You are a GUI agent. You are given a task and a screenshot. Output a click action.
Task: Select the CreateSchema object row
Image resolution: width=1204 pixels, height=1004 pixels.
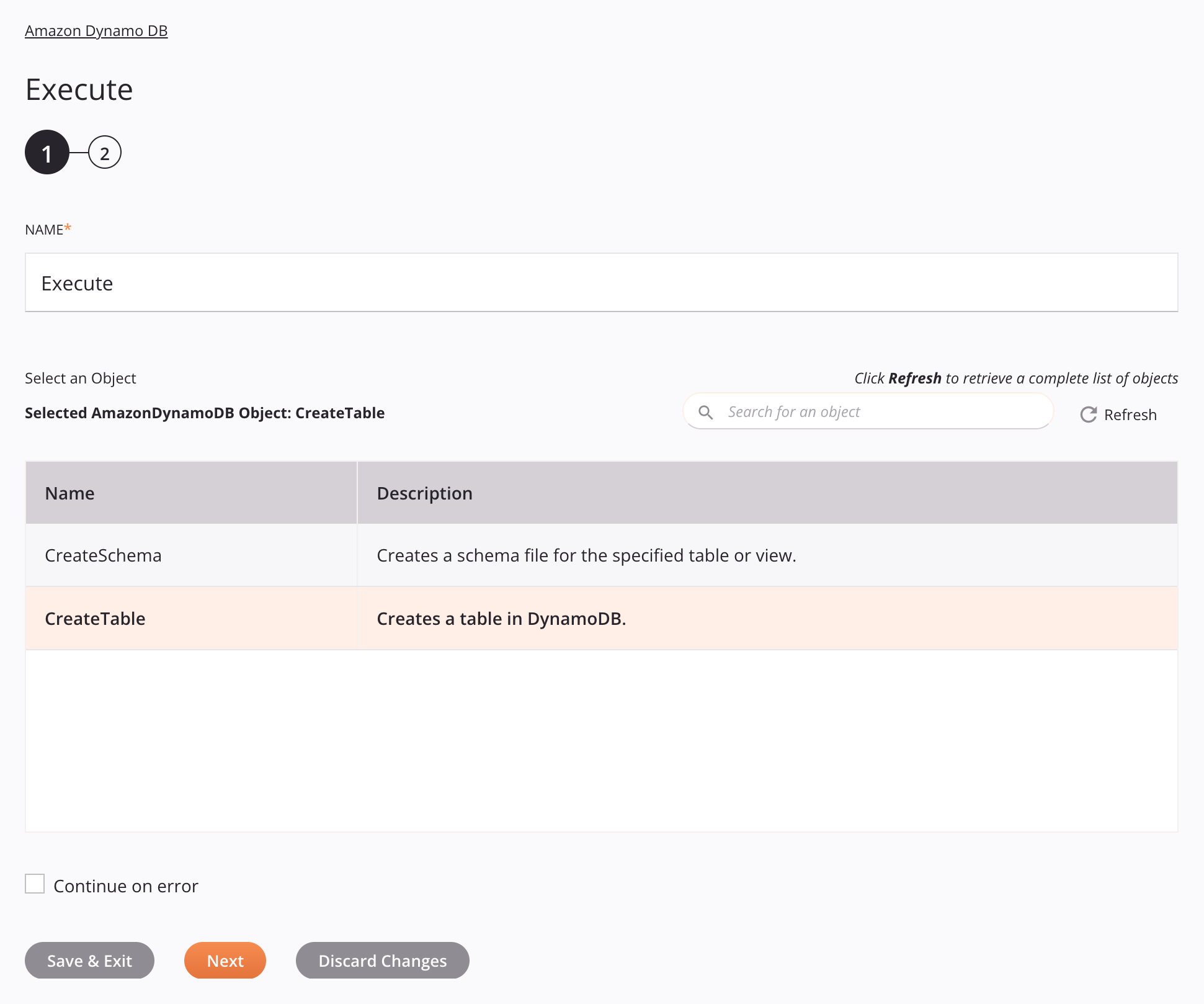[601, 554]
